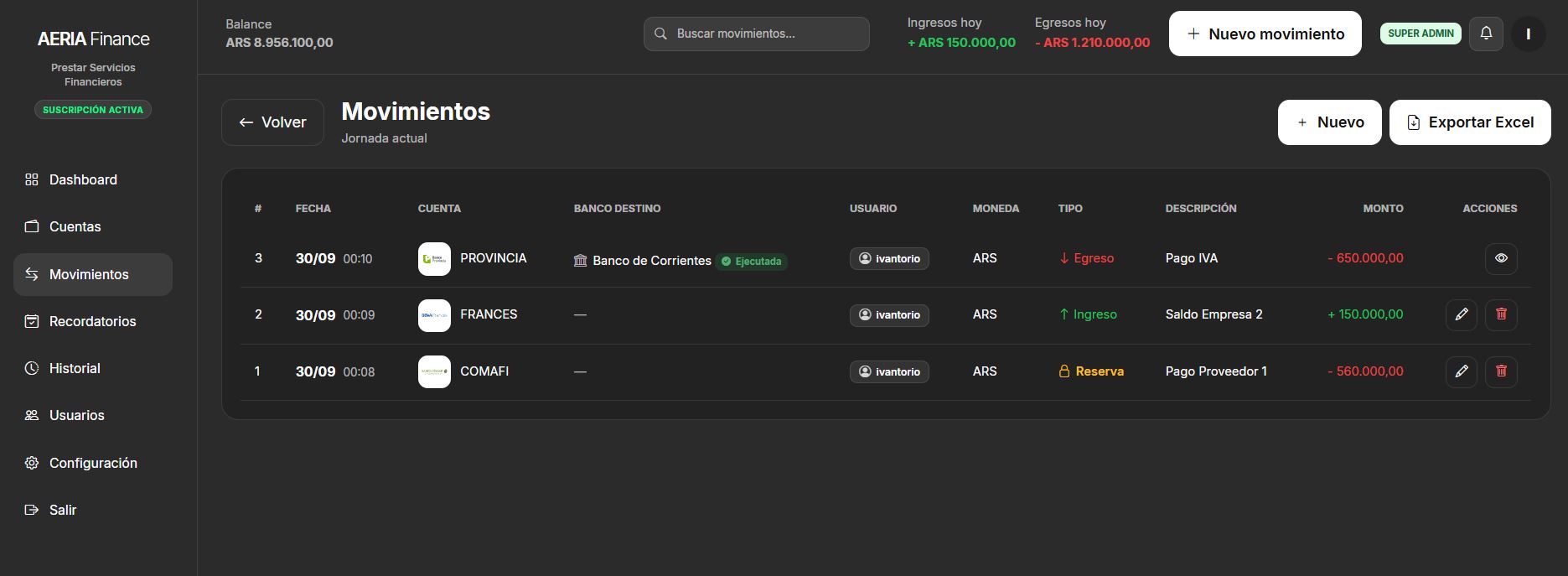Click the notifications bell icon
Image resolution: width=1568 pixels, height=576 pixels.
coord(1486,34)
